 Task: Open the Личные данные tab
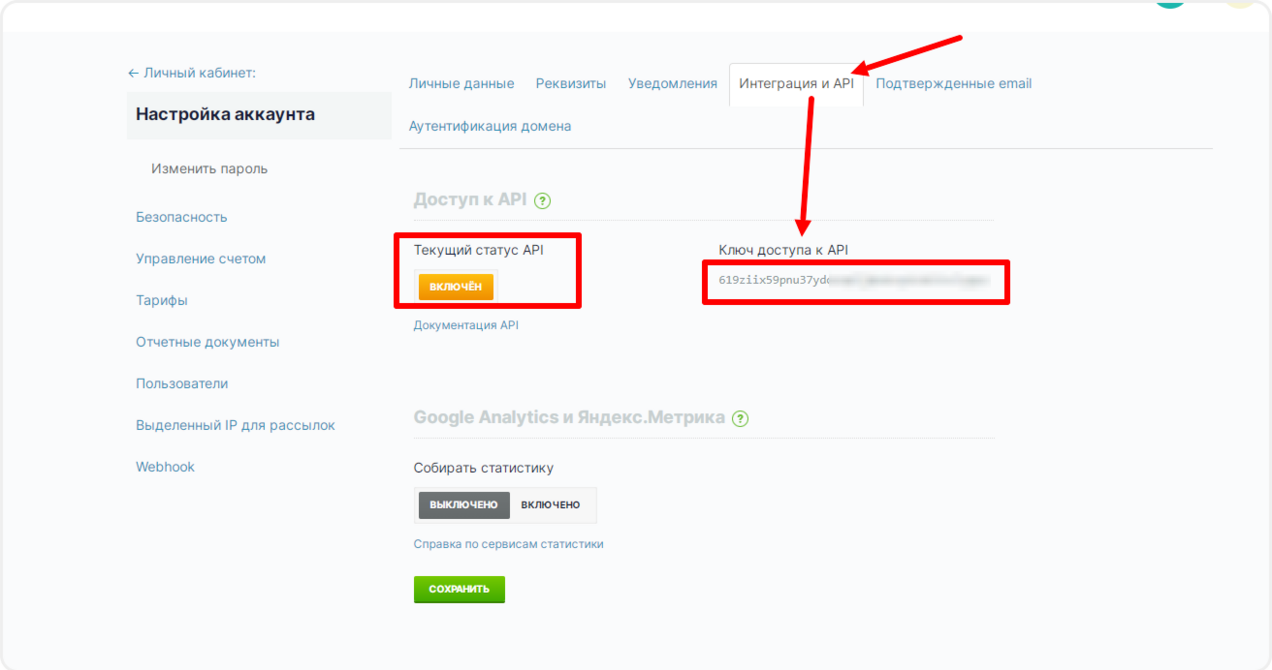click(x=461, y=83)
